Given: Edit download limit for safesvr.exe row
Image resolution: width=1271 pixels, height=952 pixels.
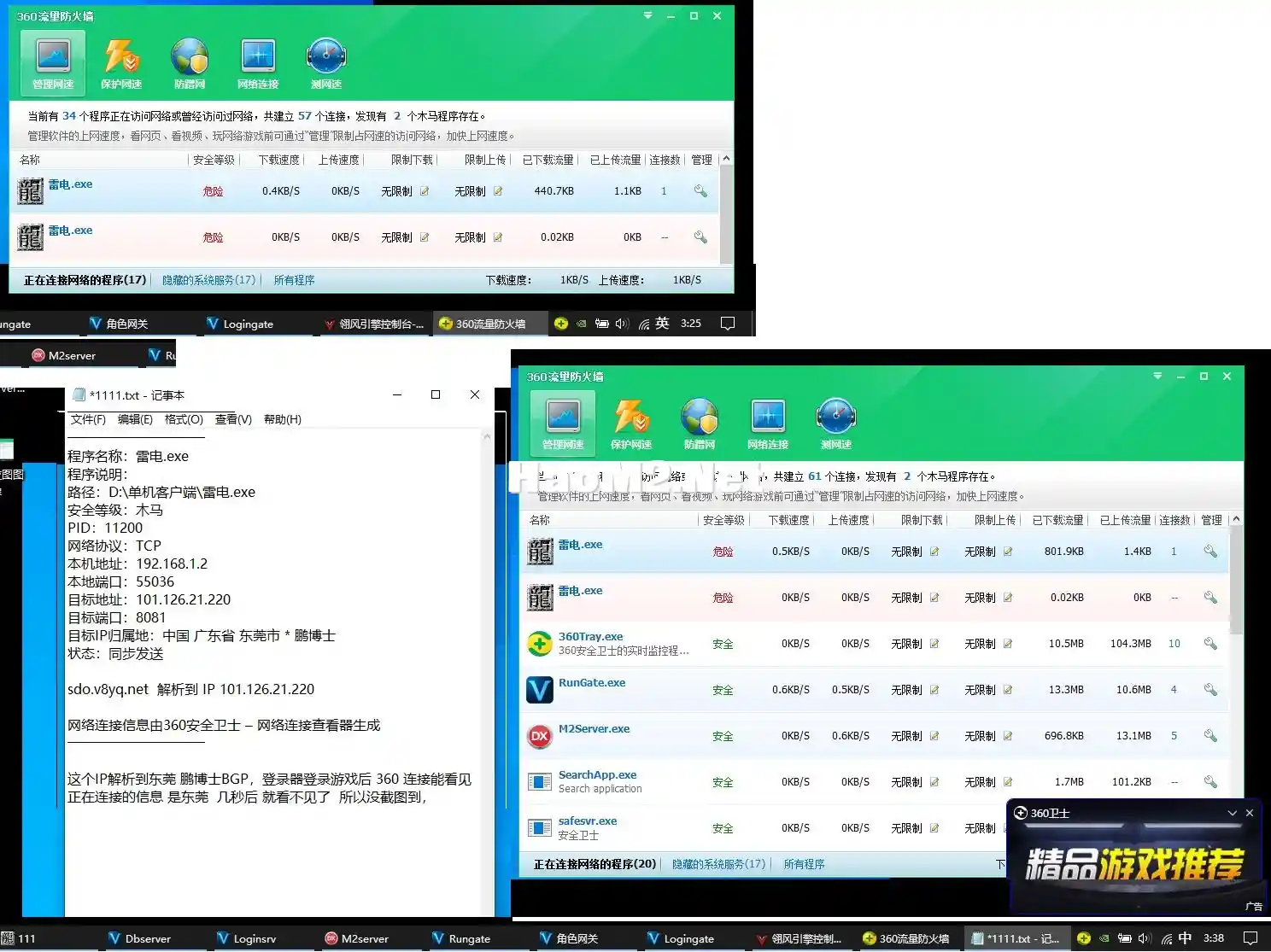Looking at the screenshot, I should click(x=934, y=828).
